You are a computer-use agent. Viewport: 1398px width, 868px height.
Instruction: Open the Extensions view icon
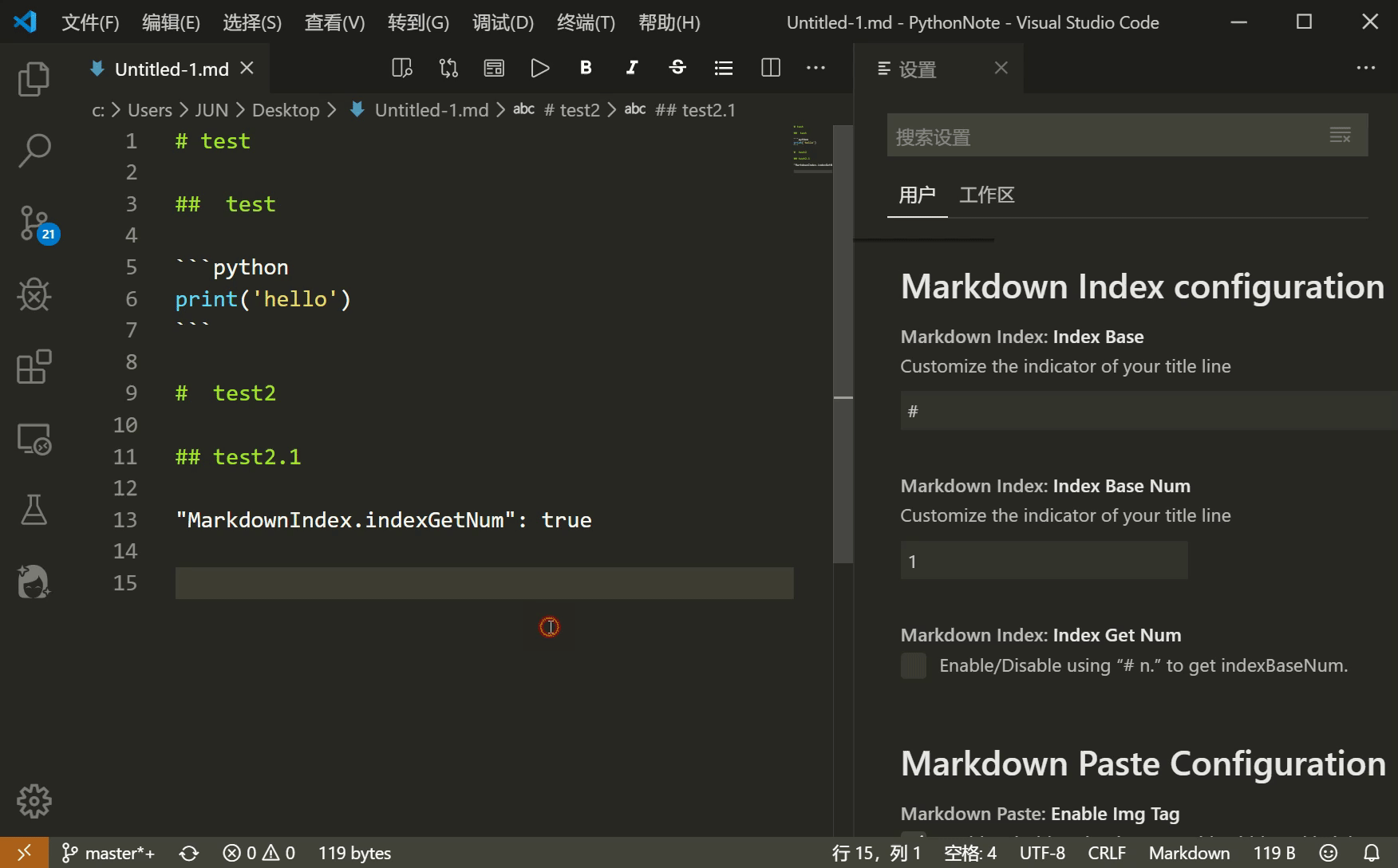pyautogui.click(x=34, y=367)
